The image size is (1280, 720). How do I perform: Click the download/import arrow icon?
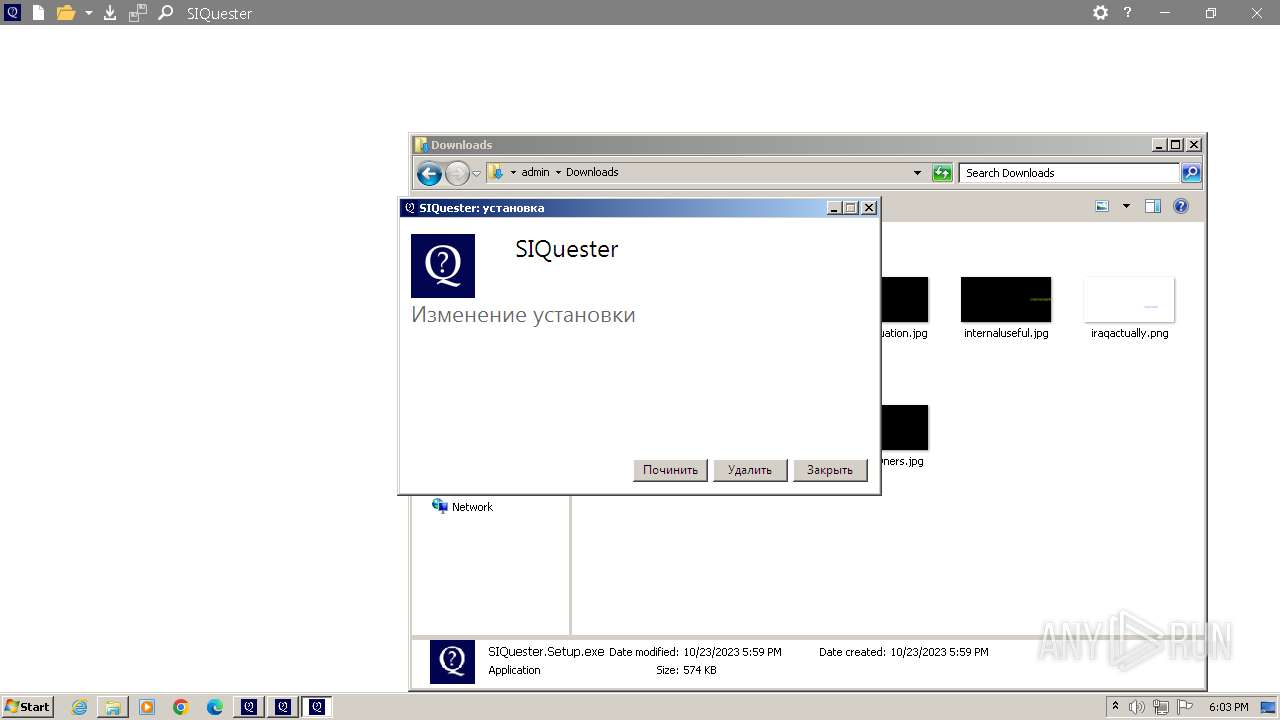pyautogui.click(x=110, y=13)
